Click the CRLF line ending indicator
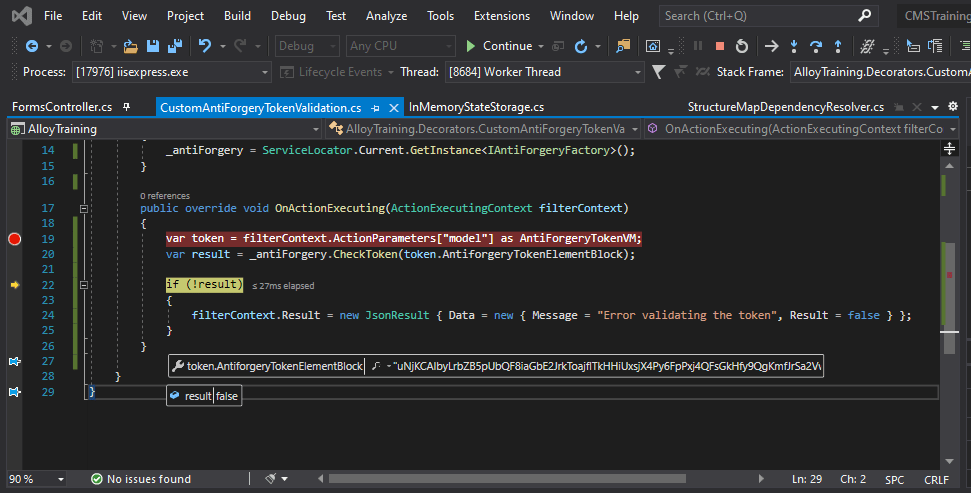 tap(936, 479)
